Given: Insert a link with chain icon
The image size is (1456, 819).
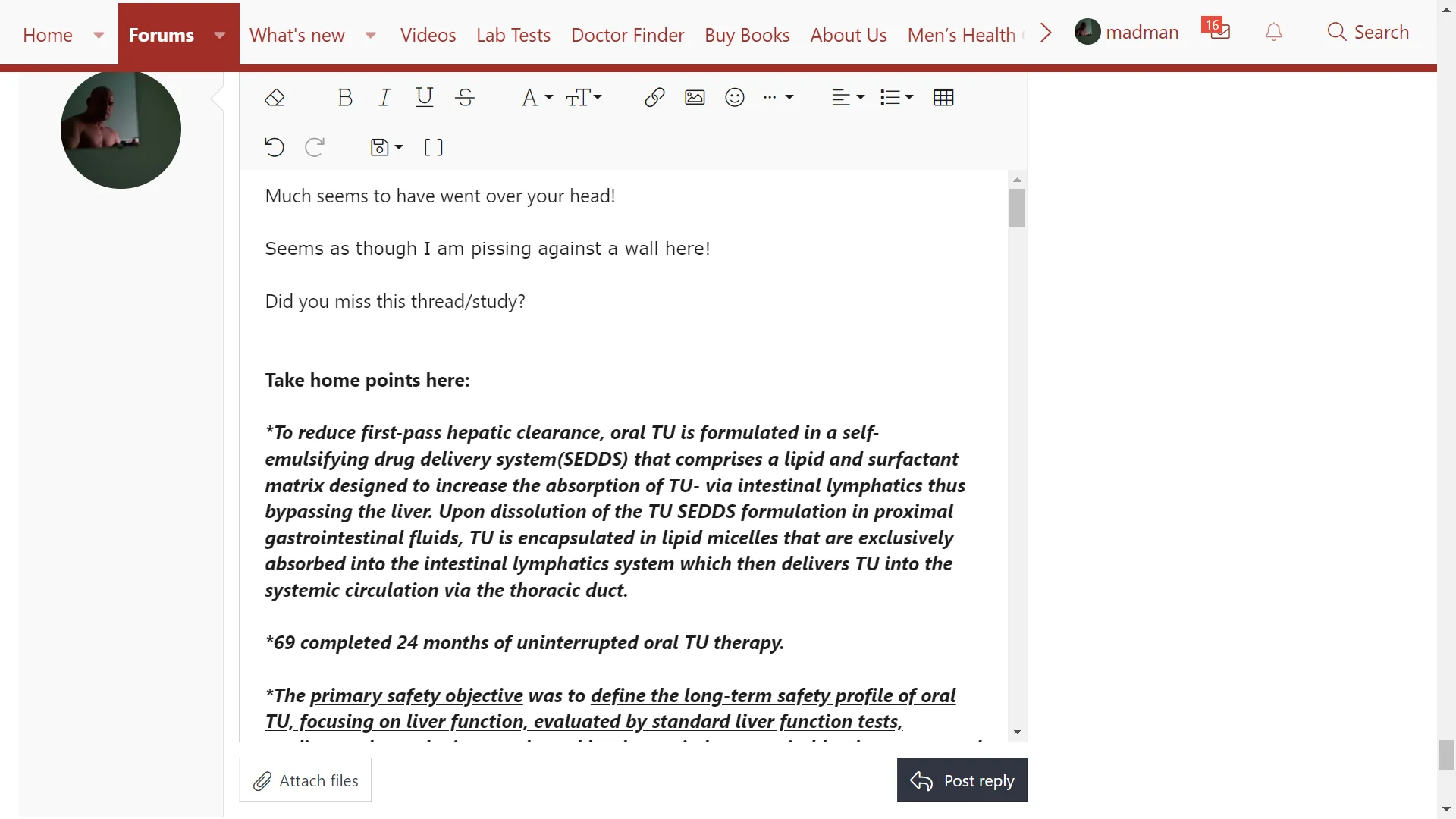Looking at the screenshot, I should [x=654, y=98].
